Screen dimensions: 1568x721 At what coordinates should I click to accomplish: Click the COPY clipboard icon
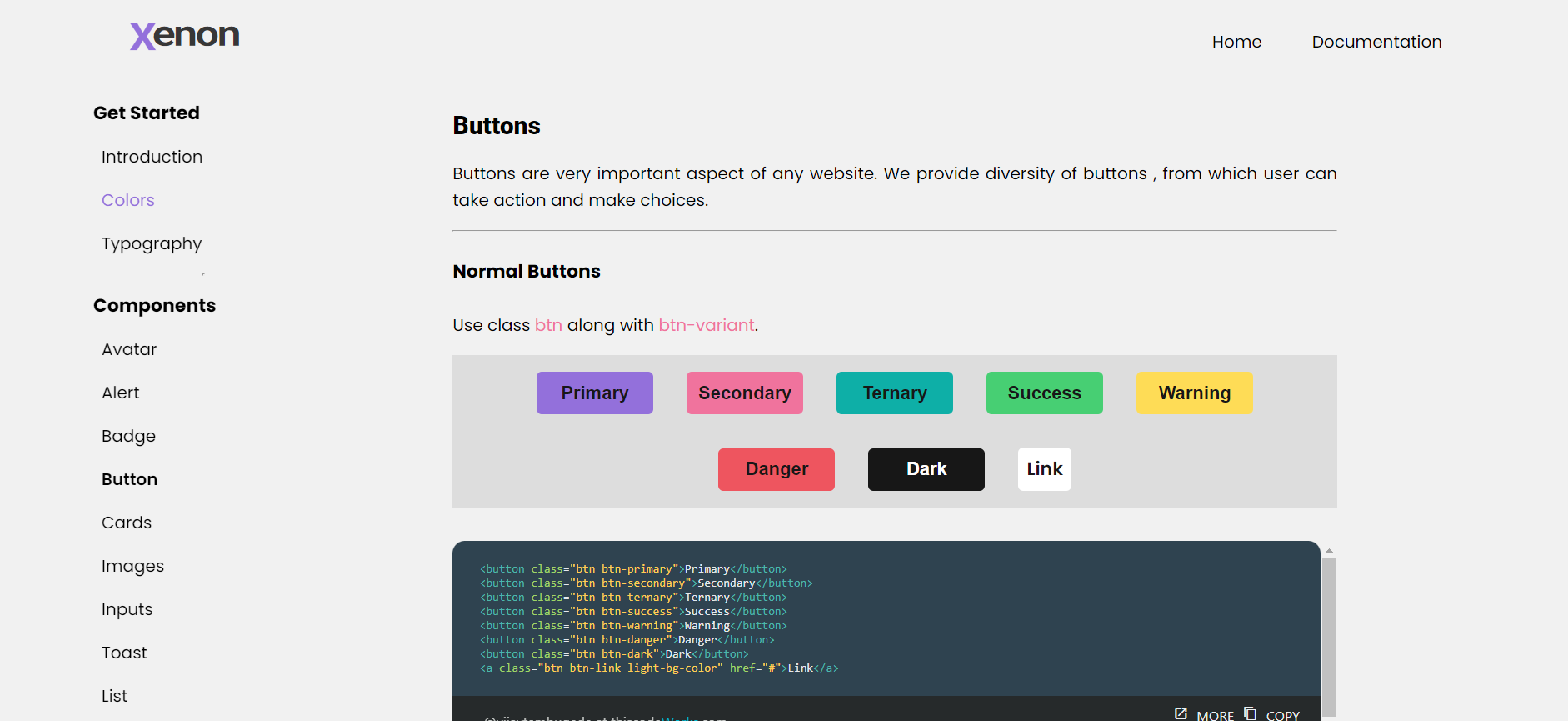click(x=1250, y=713)
